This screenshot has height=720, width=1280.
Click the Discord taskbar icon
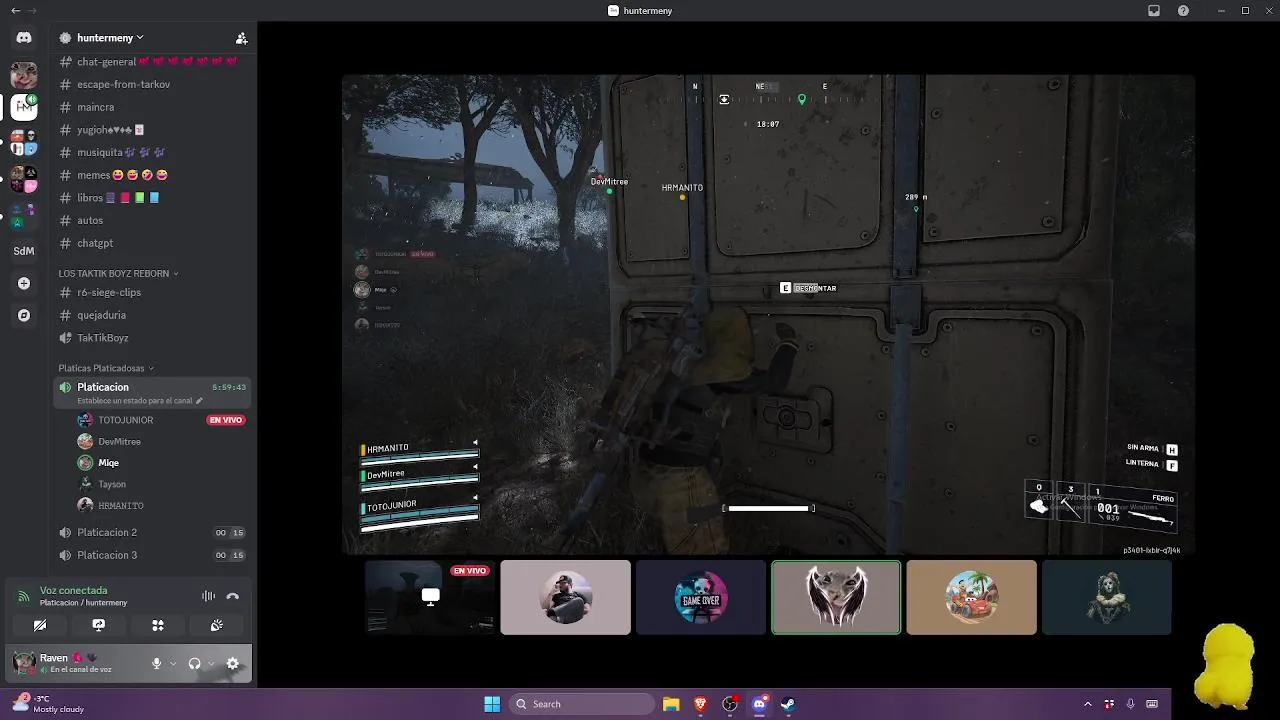click(x=759, y=704)
